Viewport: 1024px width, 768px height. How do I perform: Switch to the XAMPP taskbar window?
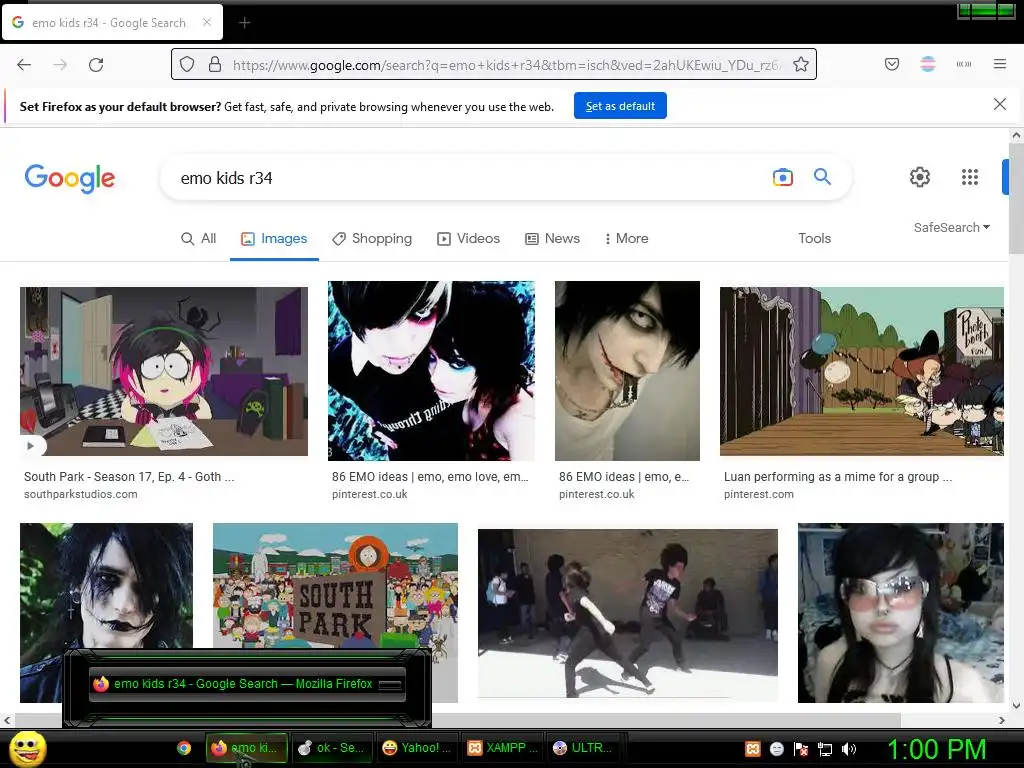tap(502, 748)
